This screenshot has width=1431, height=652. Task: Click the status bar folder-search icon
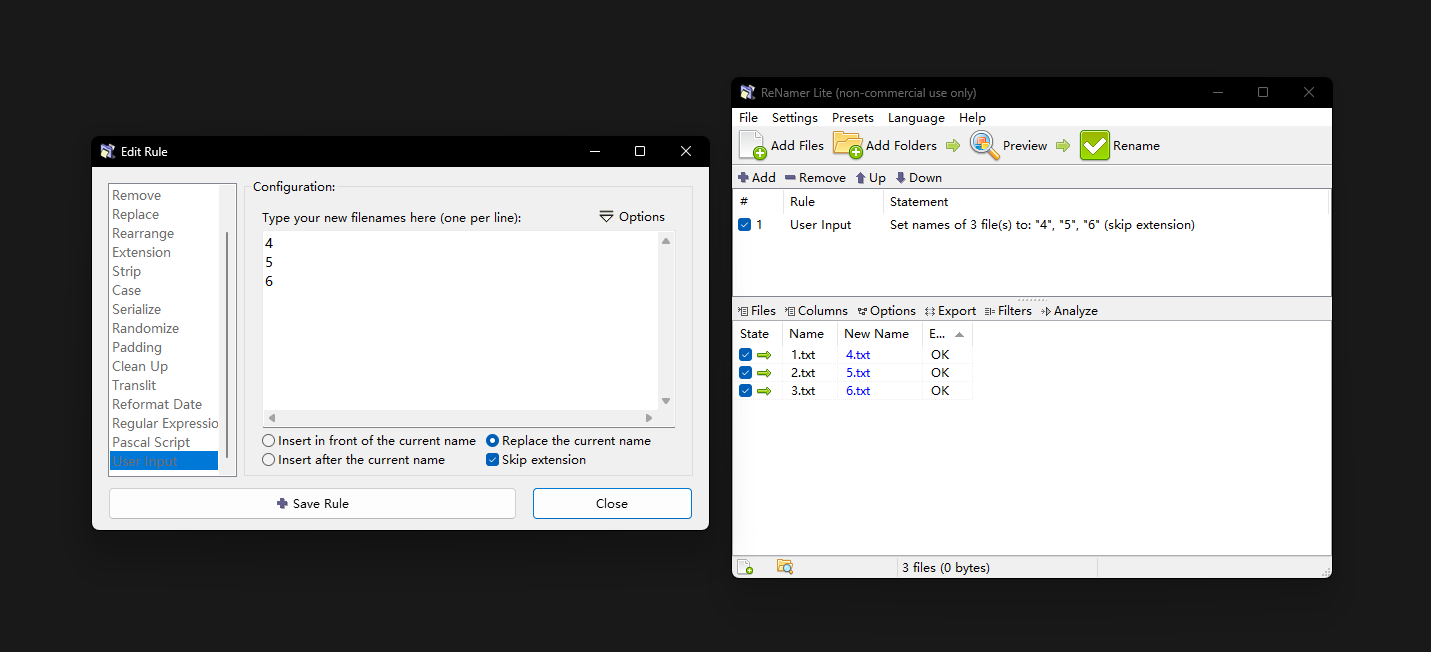click(x=785, y=567)
